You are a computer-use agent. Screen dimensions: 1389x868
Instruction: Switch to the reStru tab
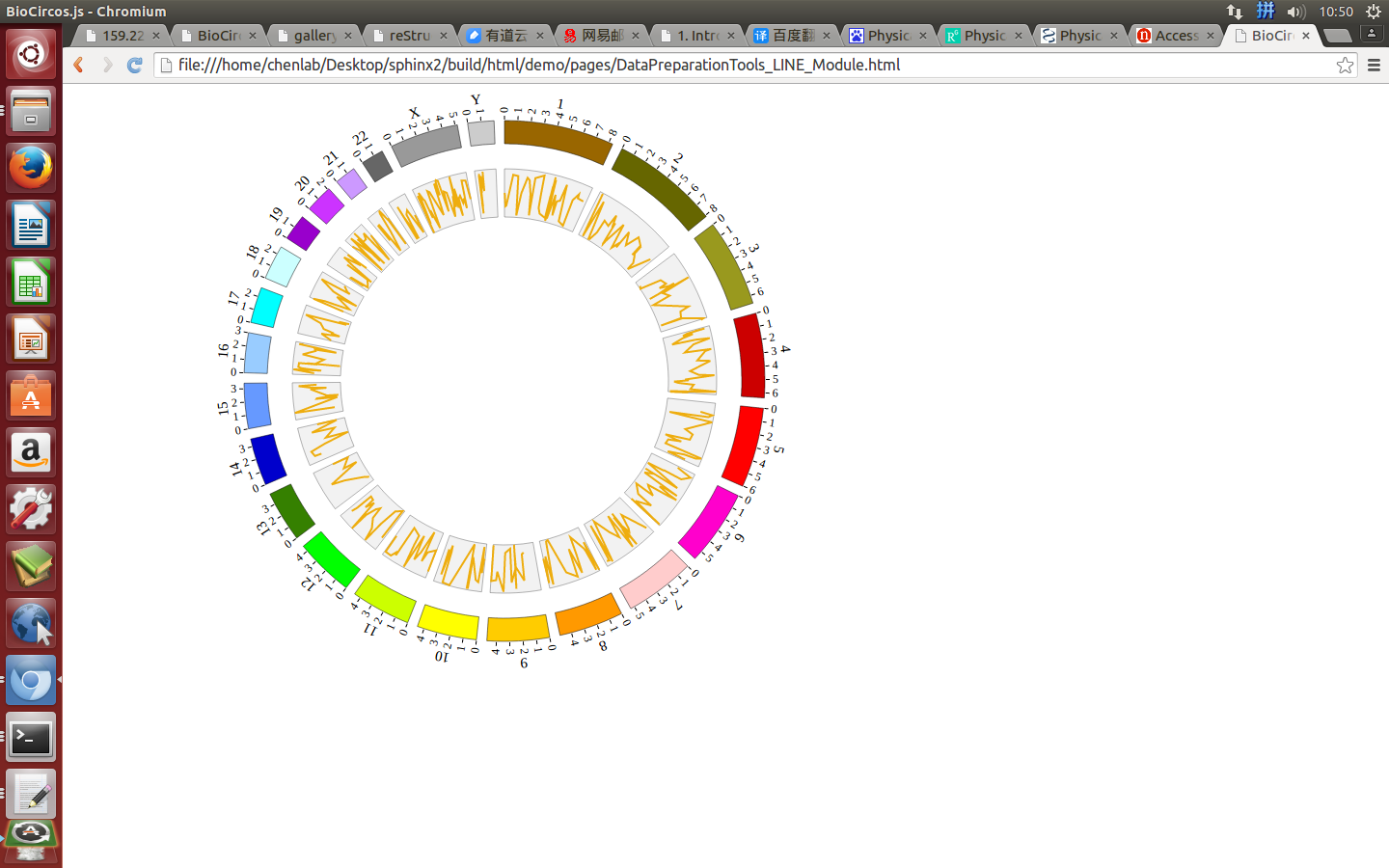coord(410,36)
